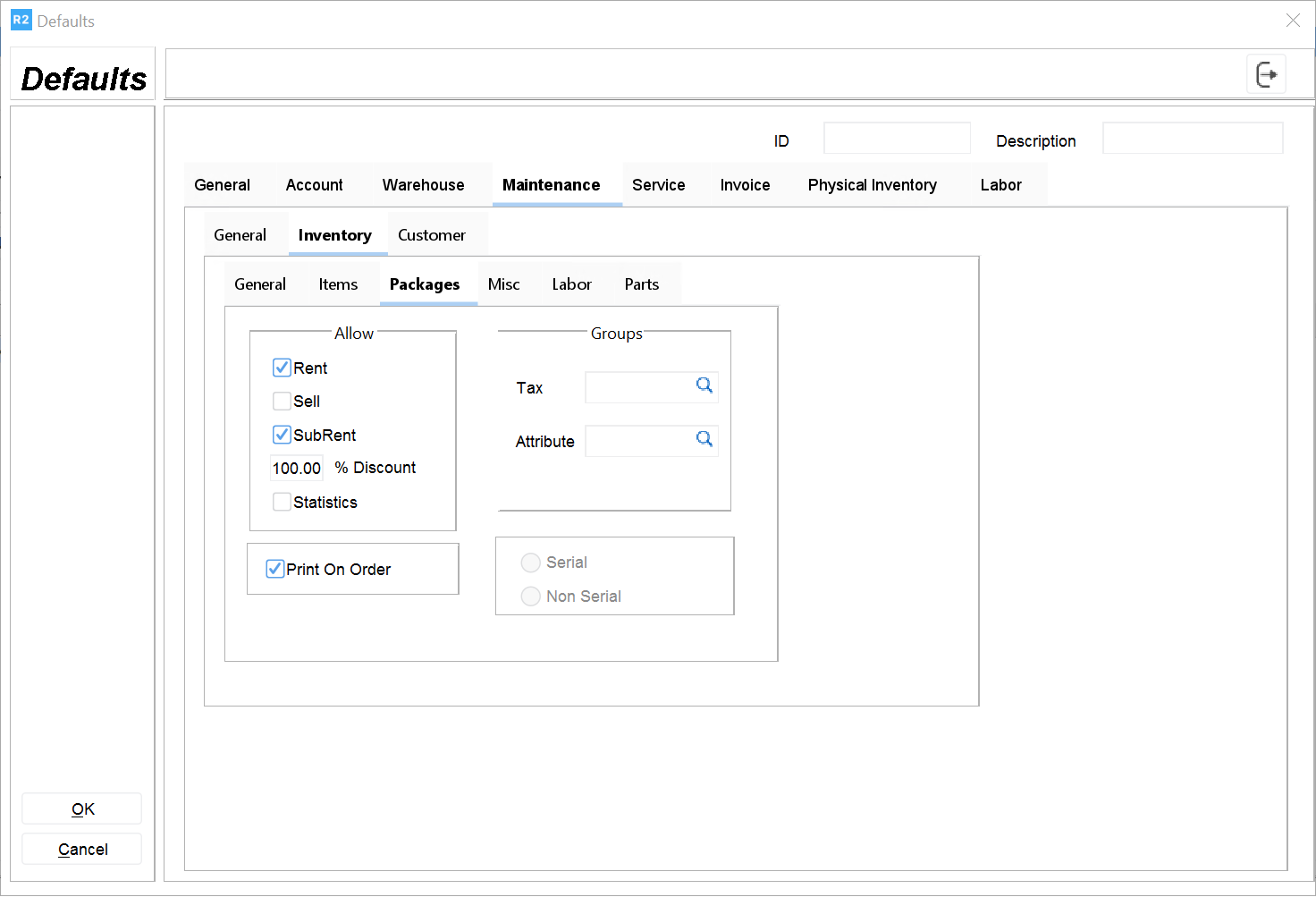Click the % Discount value field
The height and width of the screenshot is (897, 1316).
click(x=297, y=468)
